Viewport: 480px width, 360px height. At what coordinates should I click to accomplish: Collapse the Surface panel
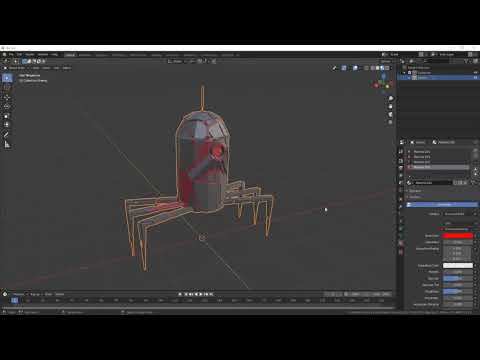415,197
